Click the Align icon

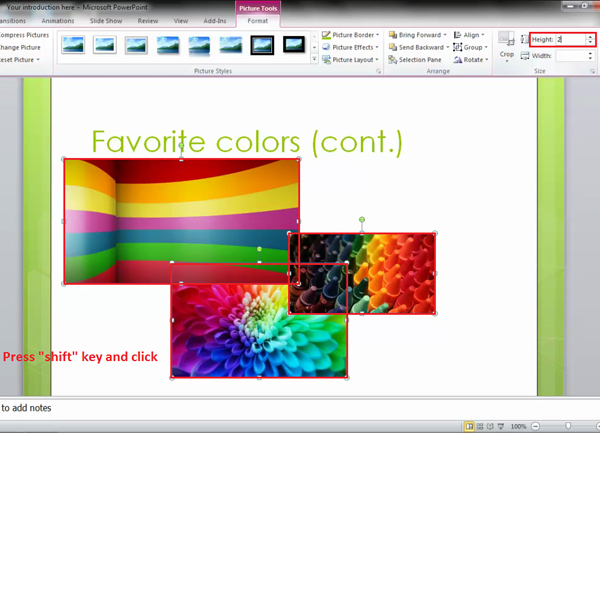(x=458, y=35)
